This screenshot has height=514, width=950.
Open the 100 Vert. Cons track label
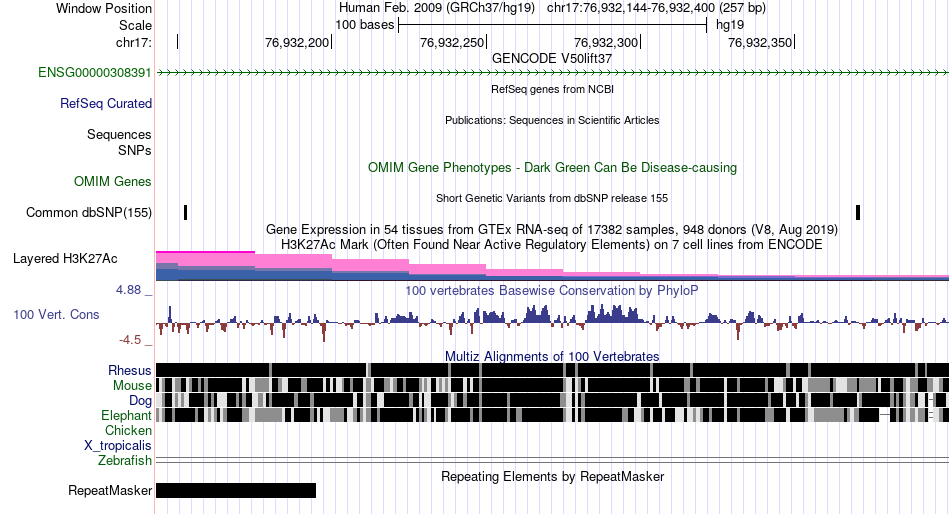tap(56, 315)
